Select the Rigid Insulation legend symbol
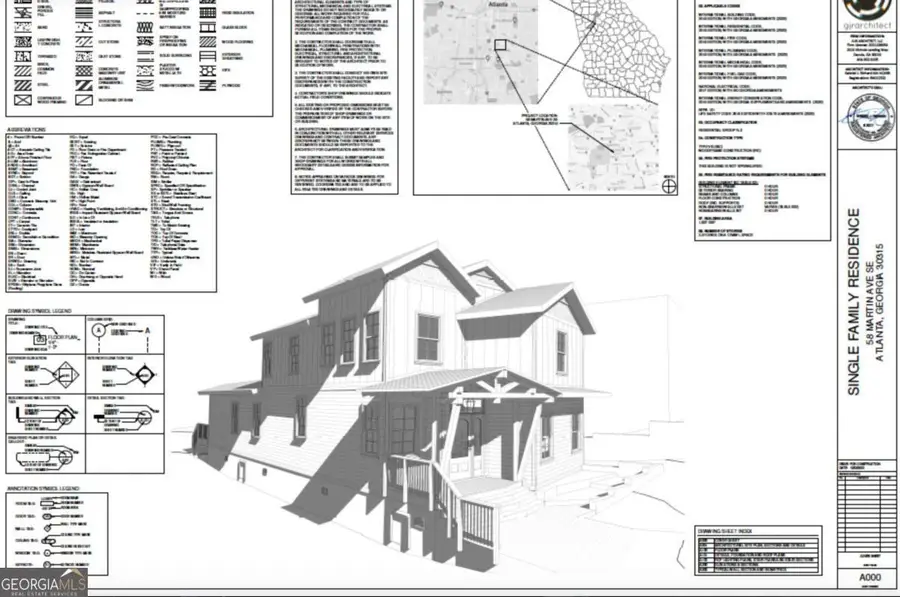 click(207, 13)
